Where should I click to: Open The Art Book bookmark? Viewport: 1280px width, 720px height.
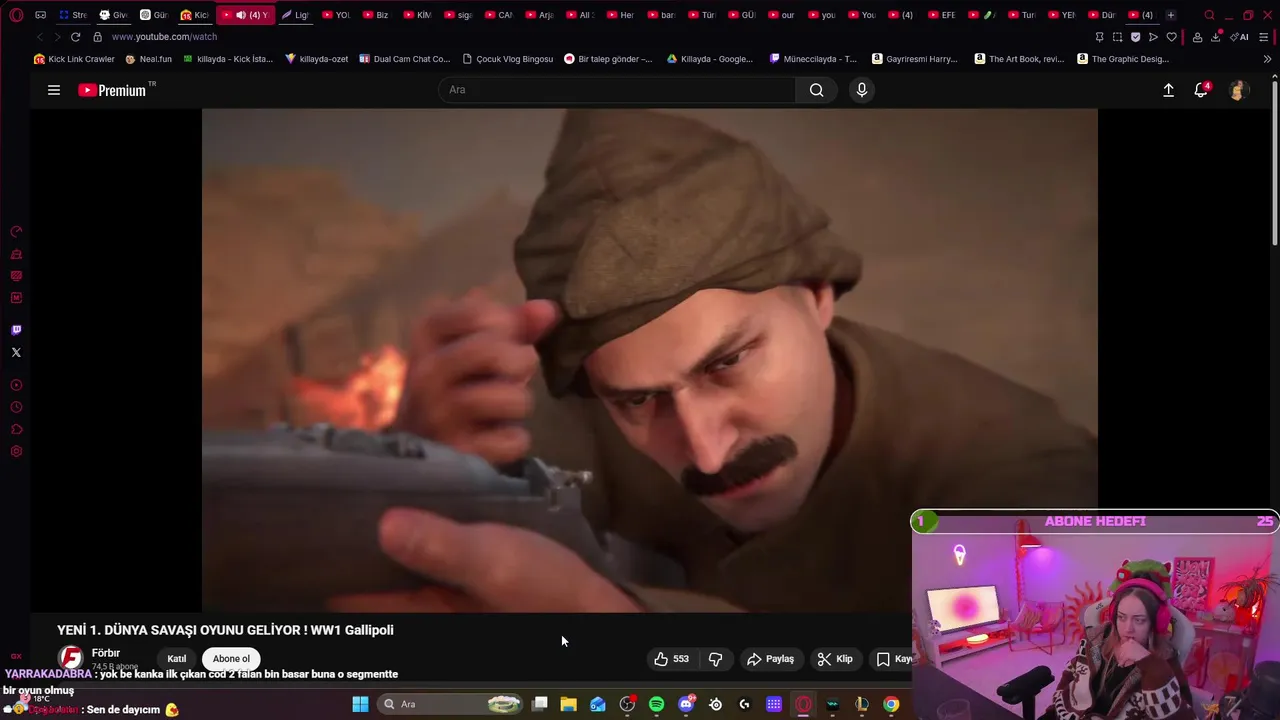pyautogui.click(x=1019, y=59)
